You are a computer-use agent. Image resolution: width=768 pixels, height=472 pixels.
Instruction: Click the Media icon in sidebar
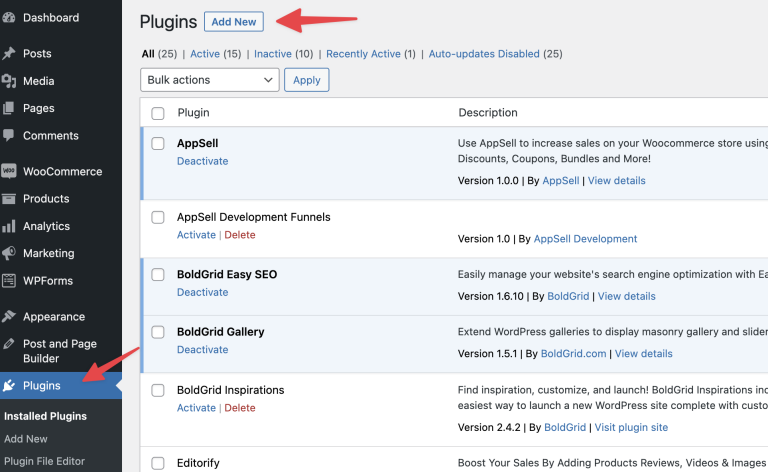[x=8, y=81]
